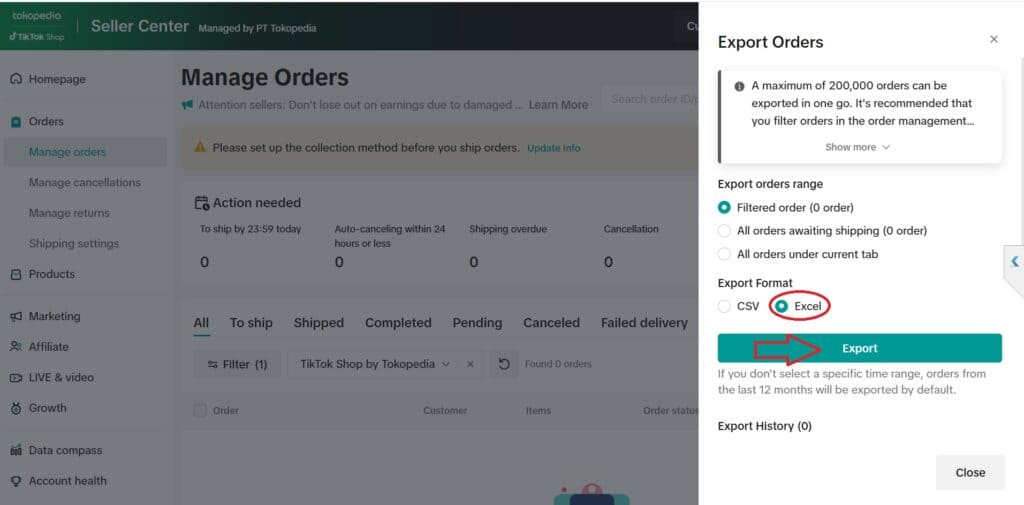The image size is (1024, 505).
Task: Click the green Export button
Action: click(x=859, y=348)
